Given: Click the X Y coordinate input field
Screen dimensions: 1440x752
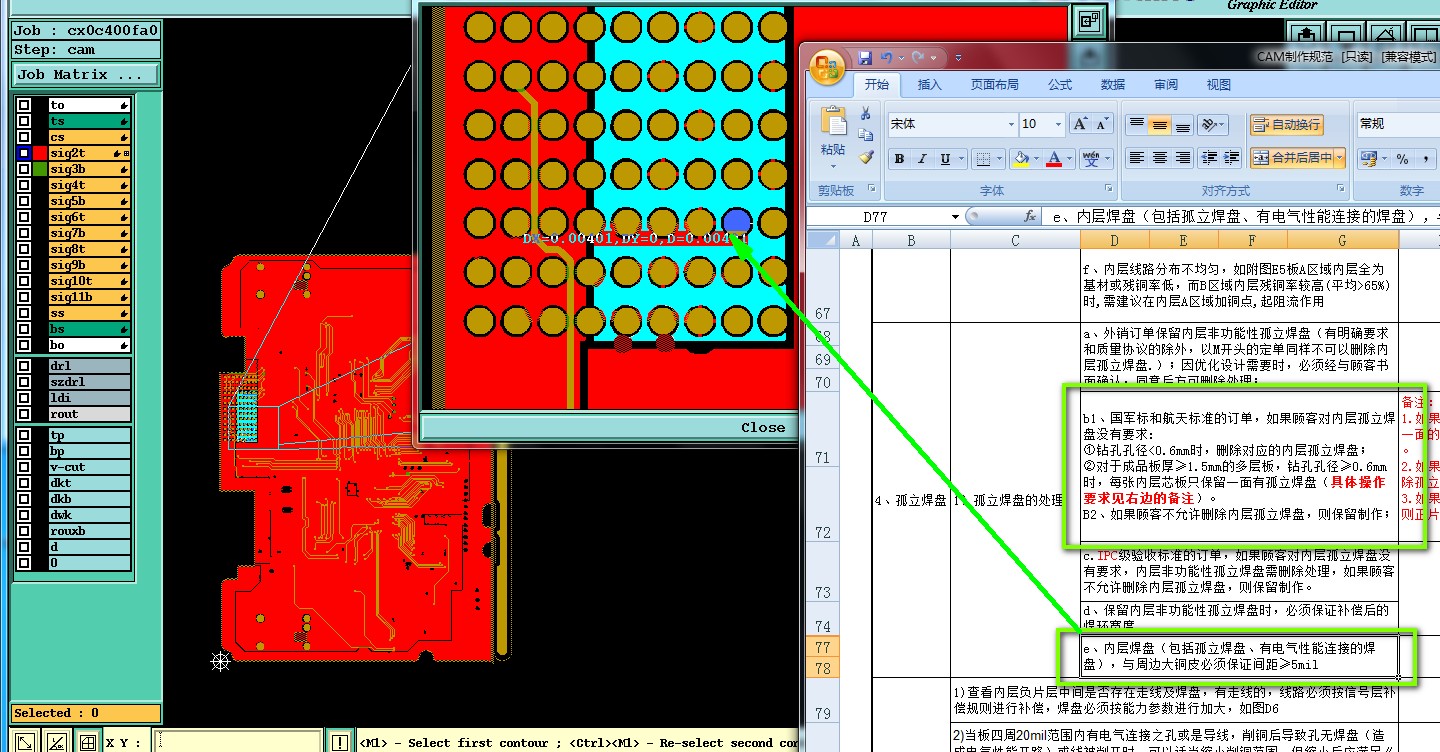Looking at the screenshot, I should pyautogui.click(x=237, y=742).
